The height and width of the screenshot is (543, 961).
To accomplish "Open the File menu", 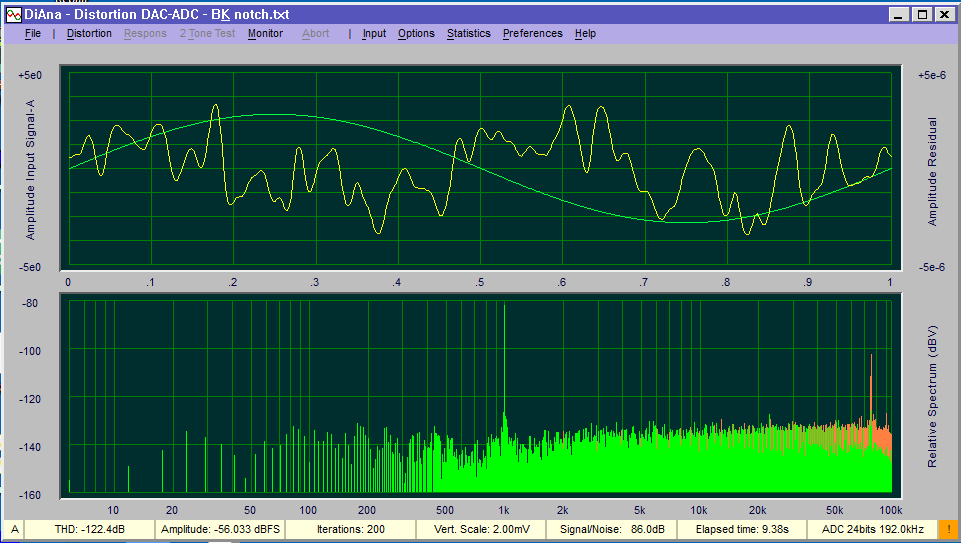I will (32, 34).
